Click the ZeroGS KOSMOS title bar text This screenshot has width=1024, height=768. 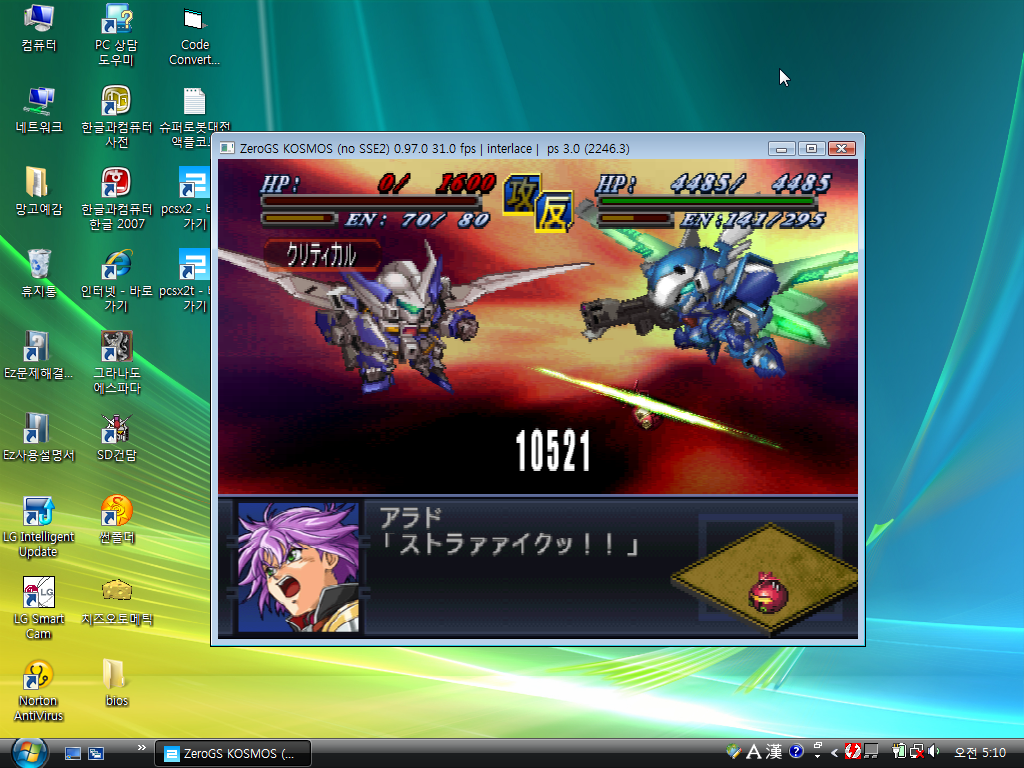pos(434,149)
